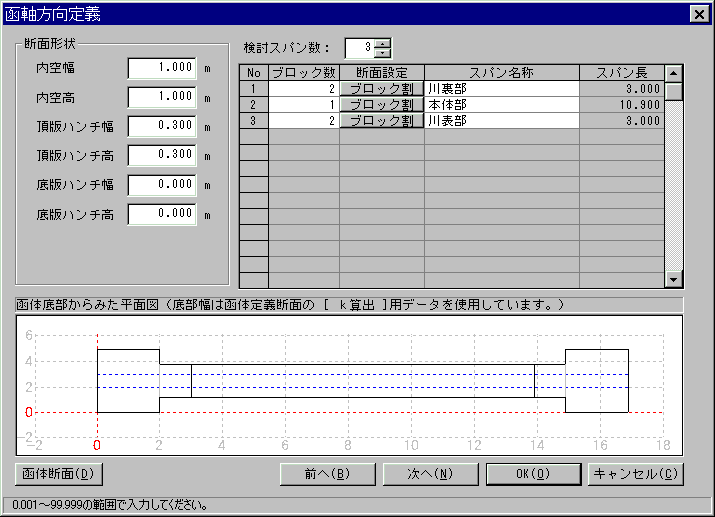
Task: Open ブロック割 for the 川裏部 span
Action: 382,88
